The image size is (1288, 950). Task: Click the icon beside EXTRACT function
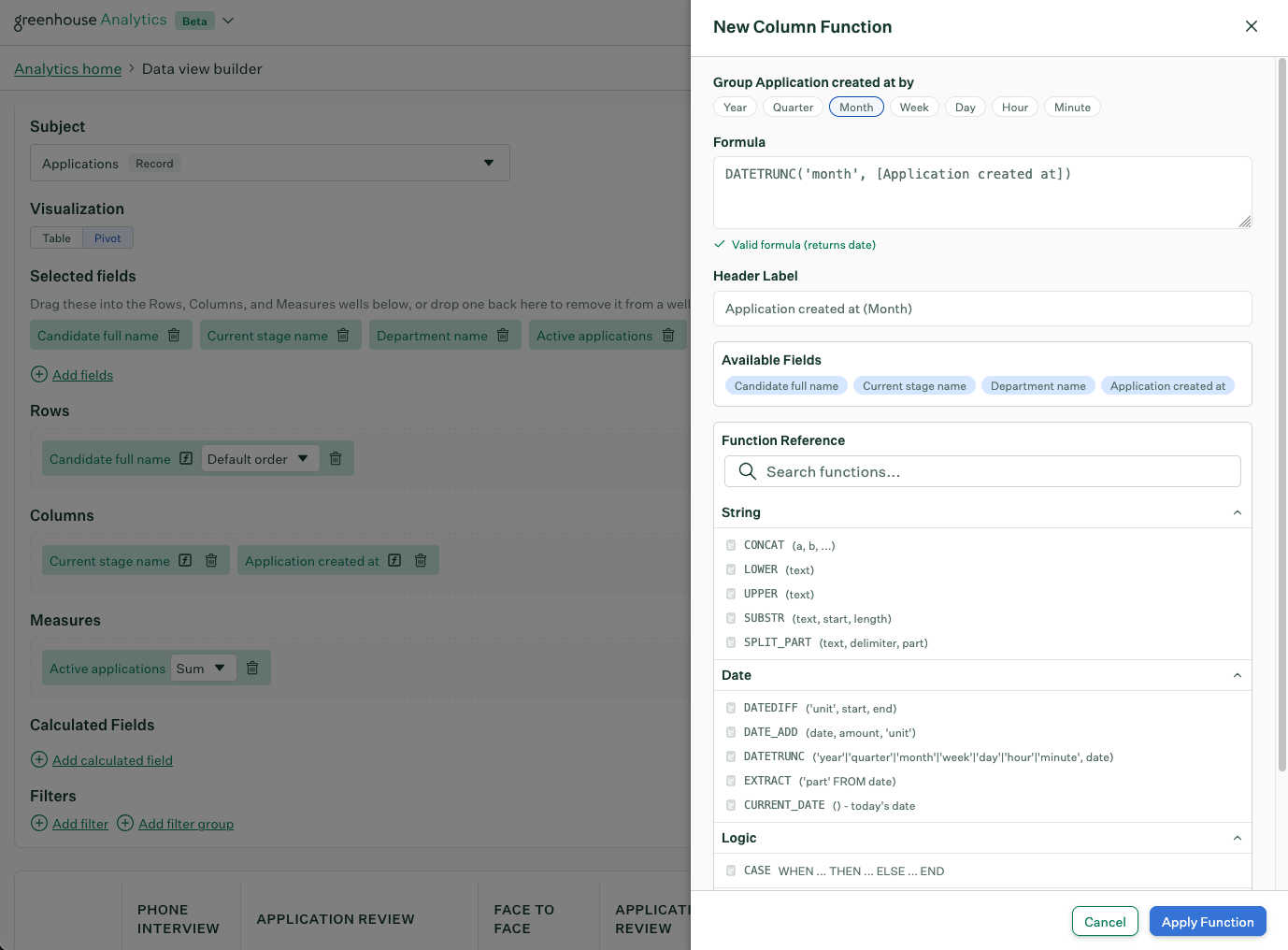[x=731, y=781]
